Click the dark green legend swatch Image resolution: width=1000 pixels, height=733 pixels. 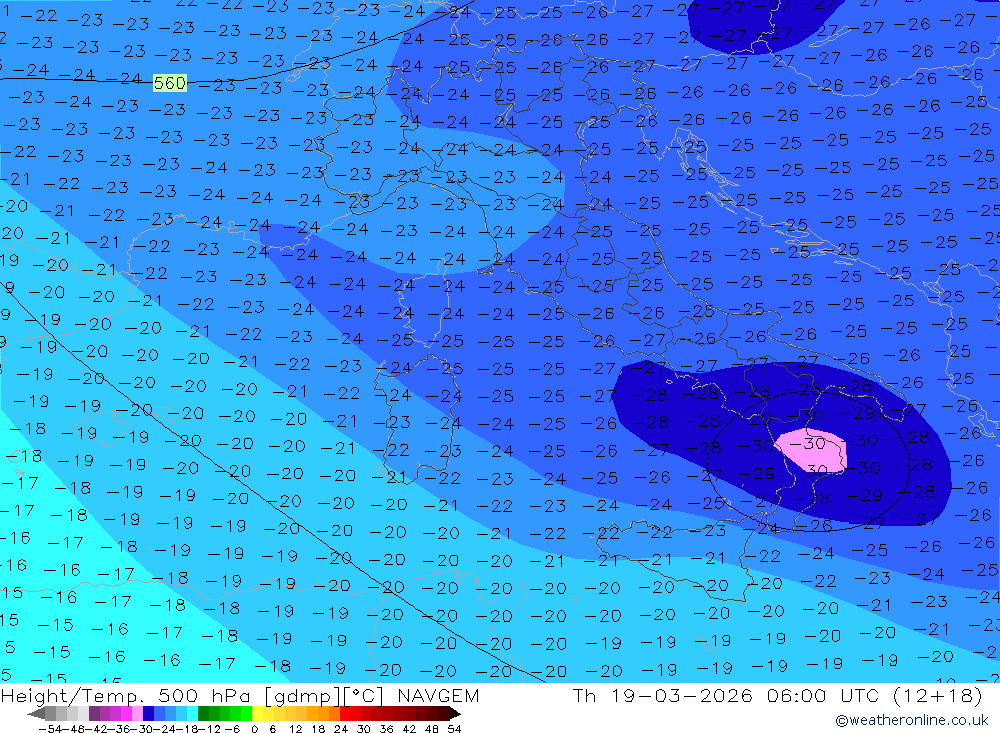click(203, 713)
